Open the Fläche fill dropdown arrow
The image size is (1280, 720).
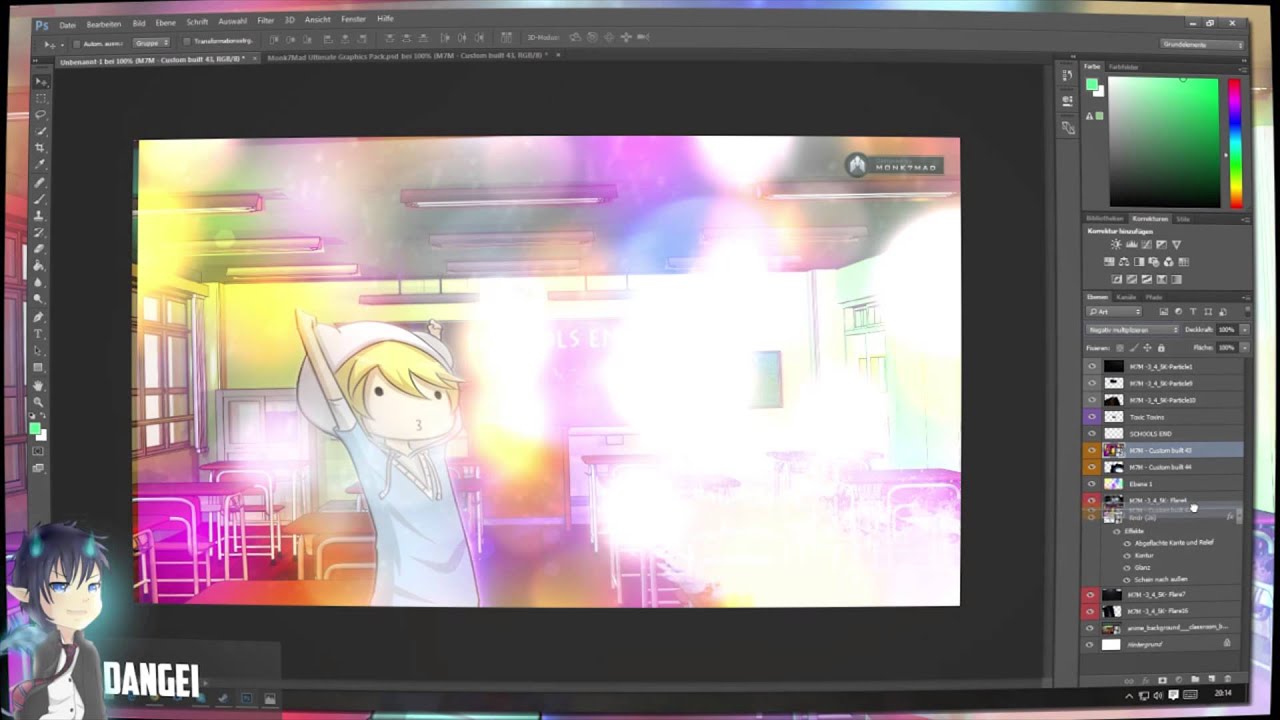point(1244,348)
